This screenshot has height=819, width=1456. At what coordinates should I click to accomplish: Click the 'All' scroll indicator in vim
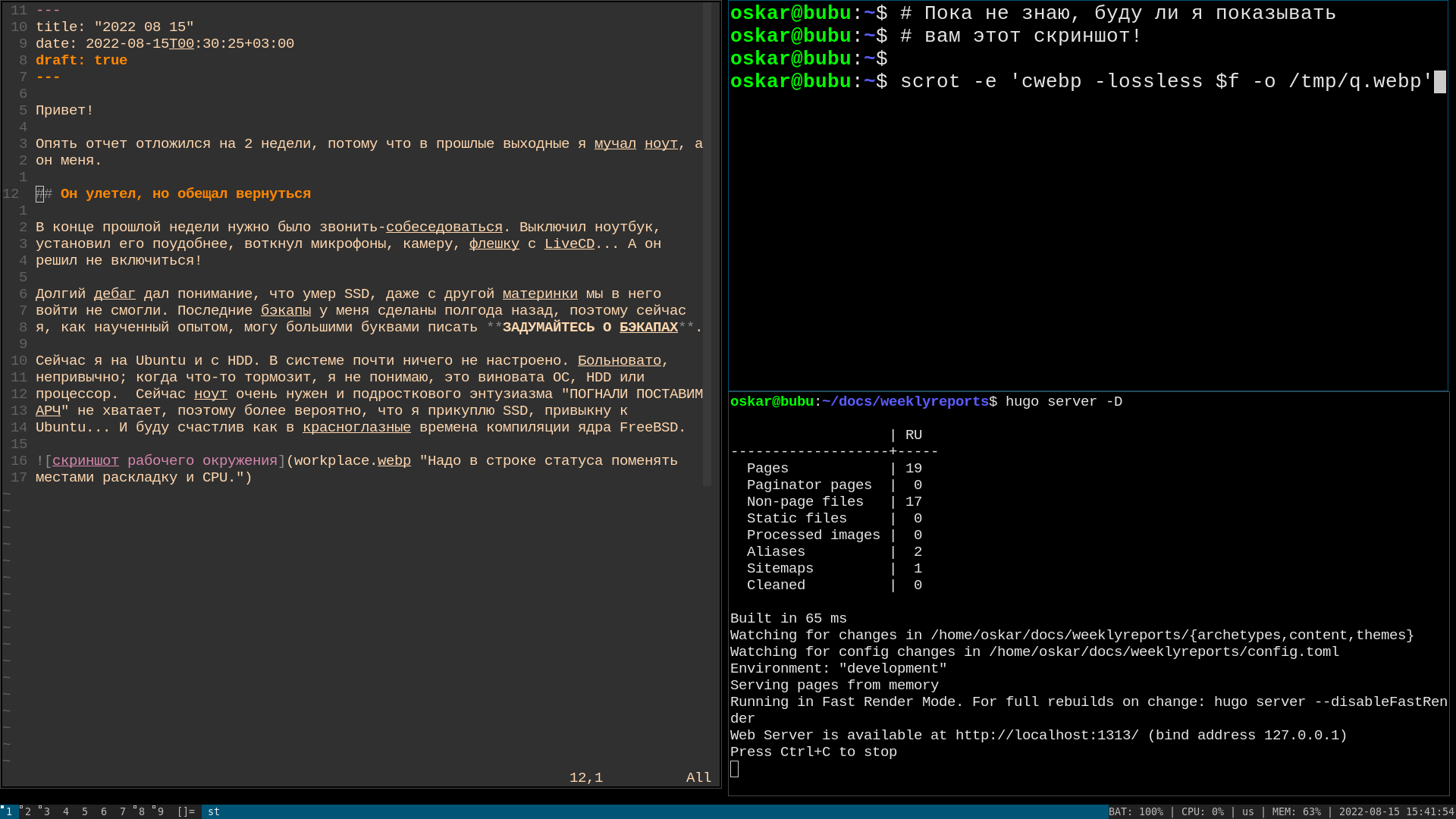click(x=698, y=778)
